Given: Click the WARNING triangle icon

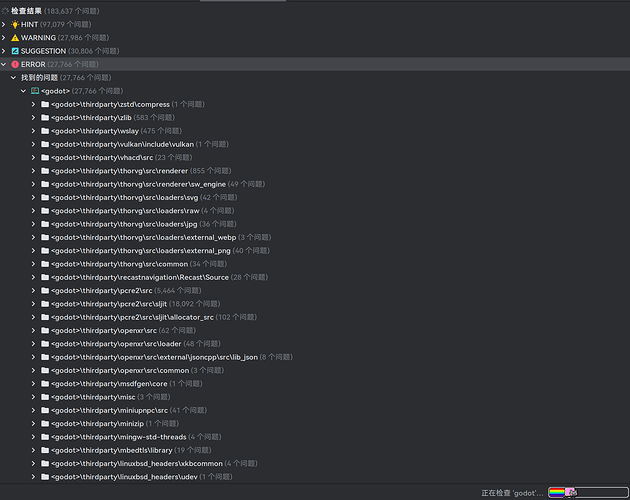Looking at the screenshot, I should coord(15,38).
